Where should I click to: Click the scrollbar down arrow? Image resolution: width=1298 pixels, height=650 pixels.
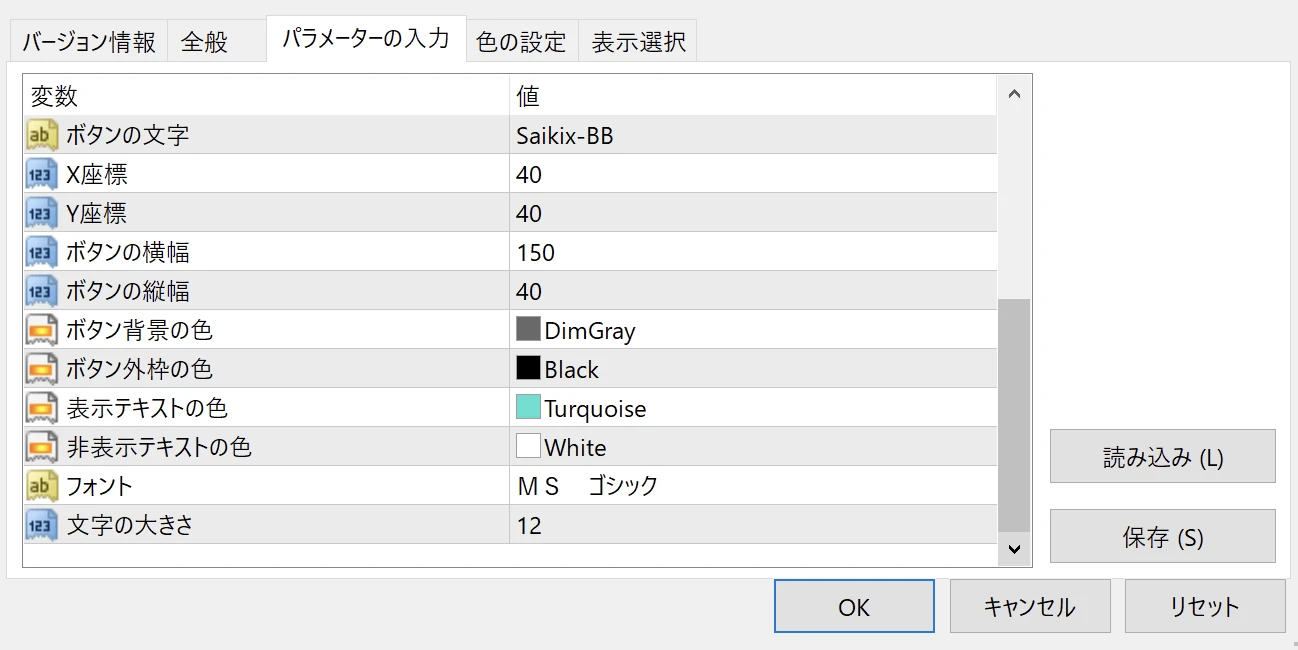point(1013,549)
